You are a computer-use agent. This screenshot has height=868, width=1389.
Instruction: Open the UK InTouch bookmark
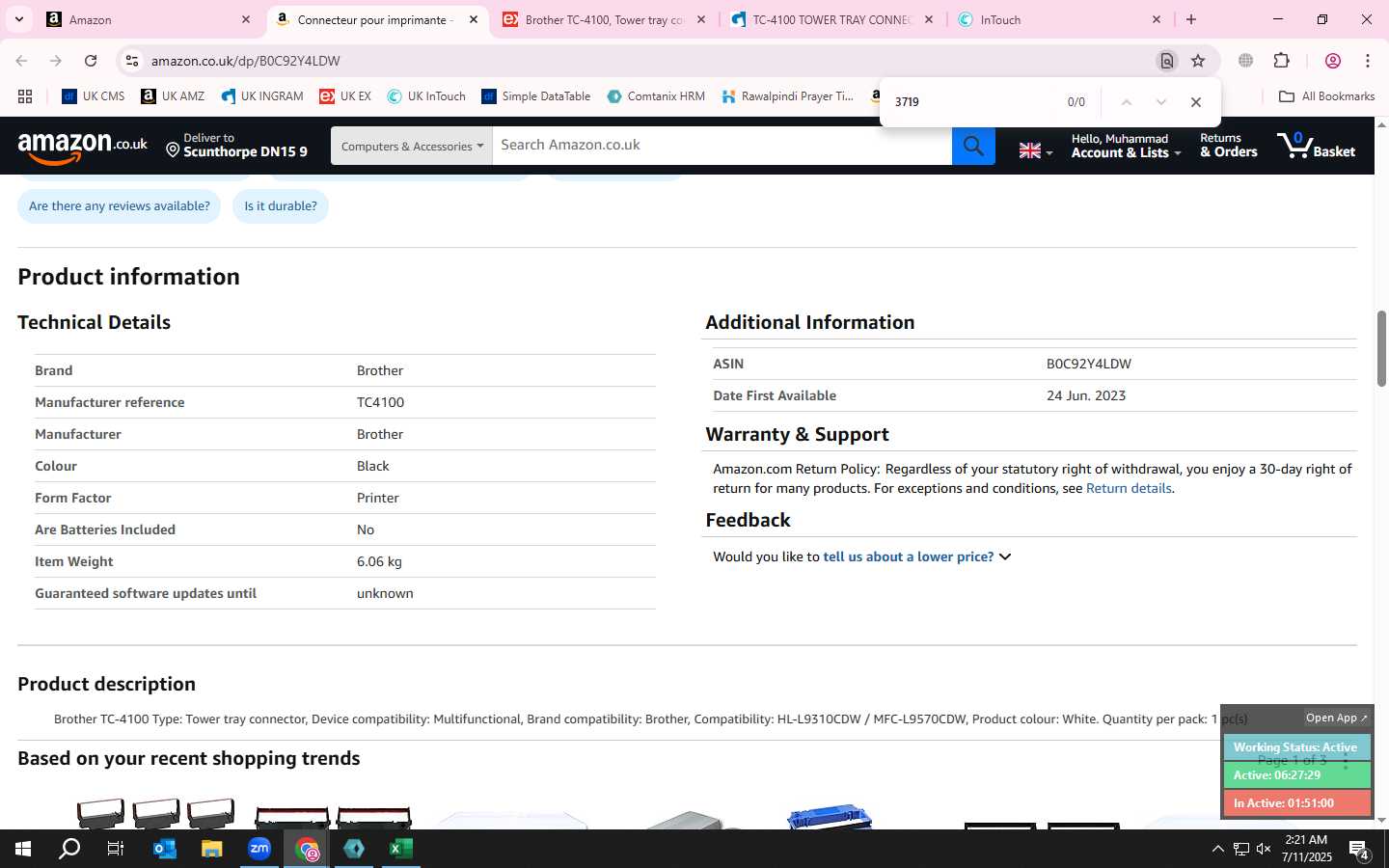point(426,96)
